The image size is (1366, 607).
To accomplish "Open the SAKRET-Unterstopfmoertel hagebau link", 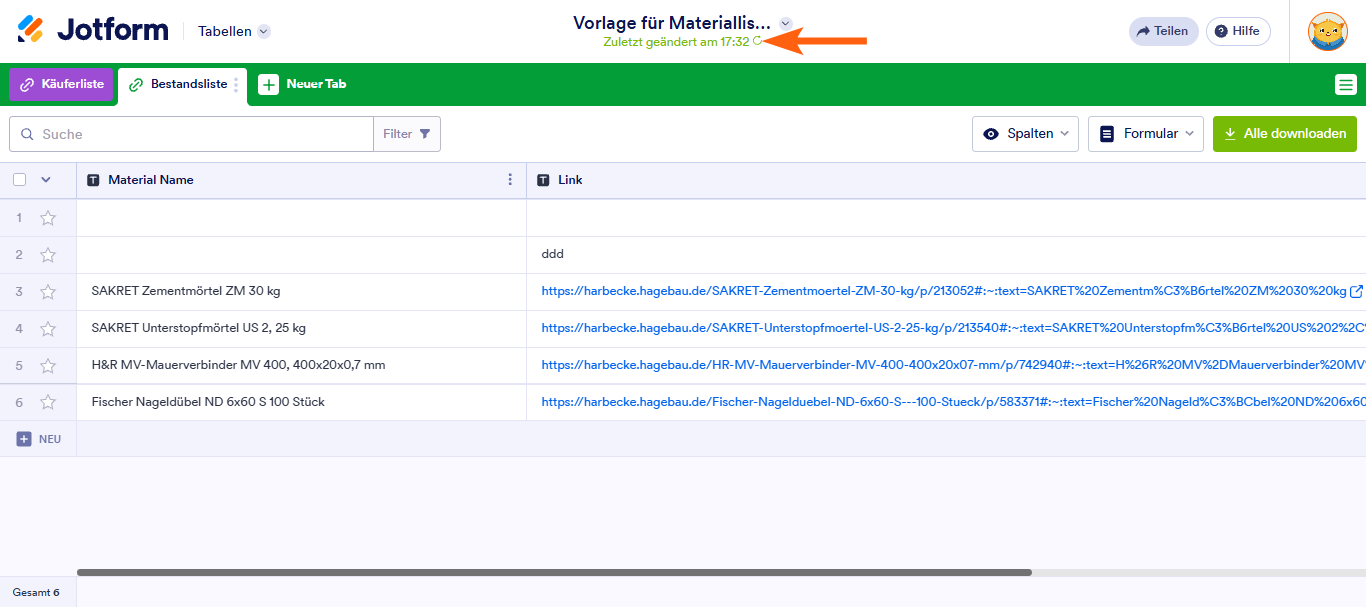I will (x=953, y=328).
